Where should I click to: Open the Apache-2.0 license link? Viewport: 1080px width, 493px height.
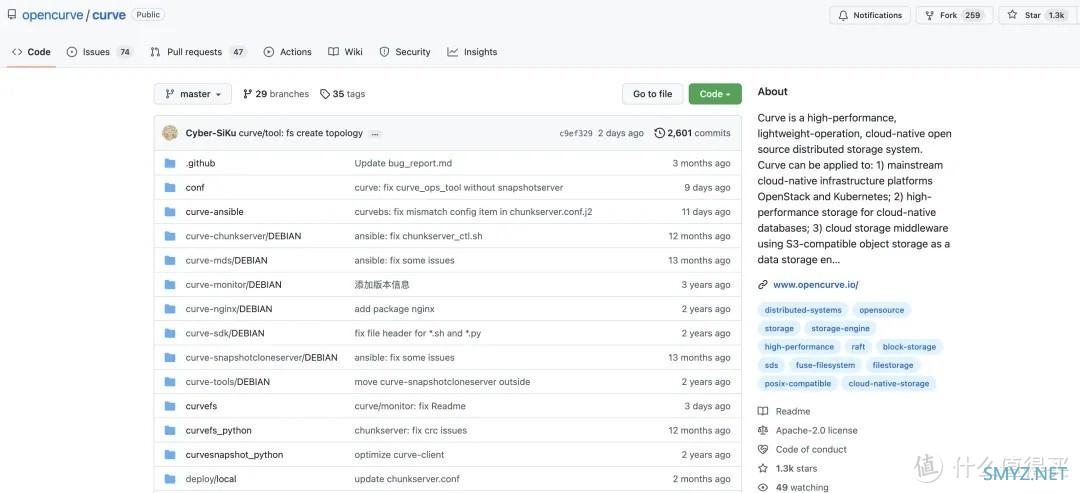click(x=816, y=430)
